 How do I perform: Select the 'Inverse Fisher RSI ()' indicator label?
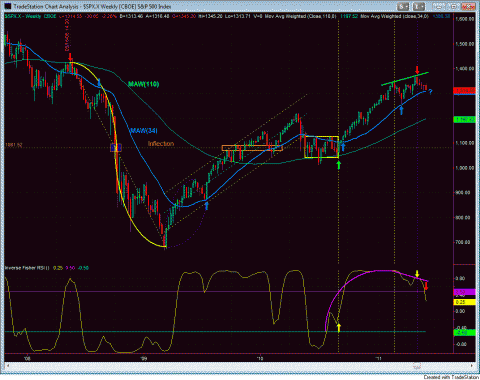(27, 268)
